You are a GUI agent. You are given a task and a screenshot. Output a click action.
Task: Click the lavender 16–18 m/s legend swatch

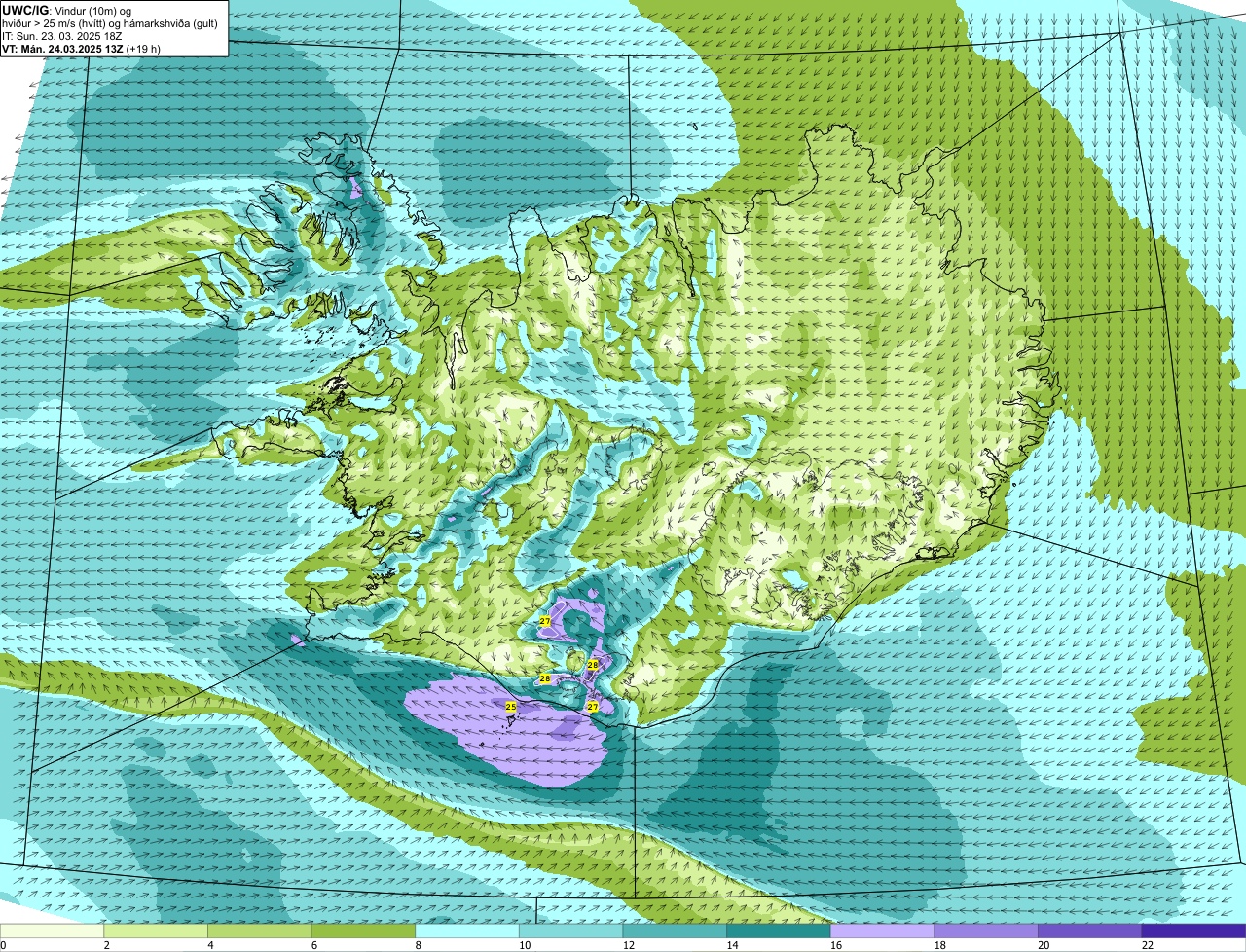tap(882, 931)
